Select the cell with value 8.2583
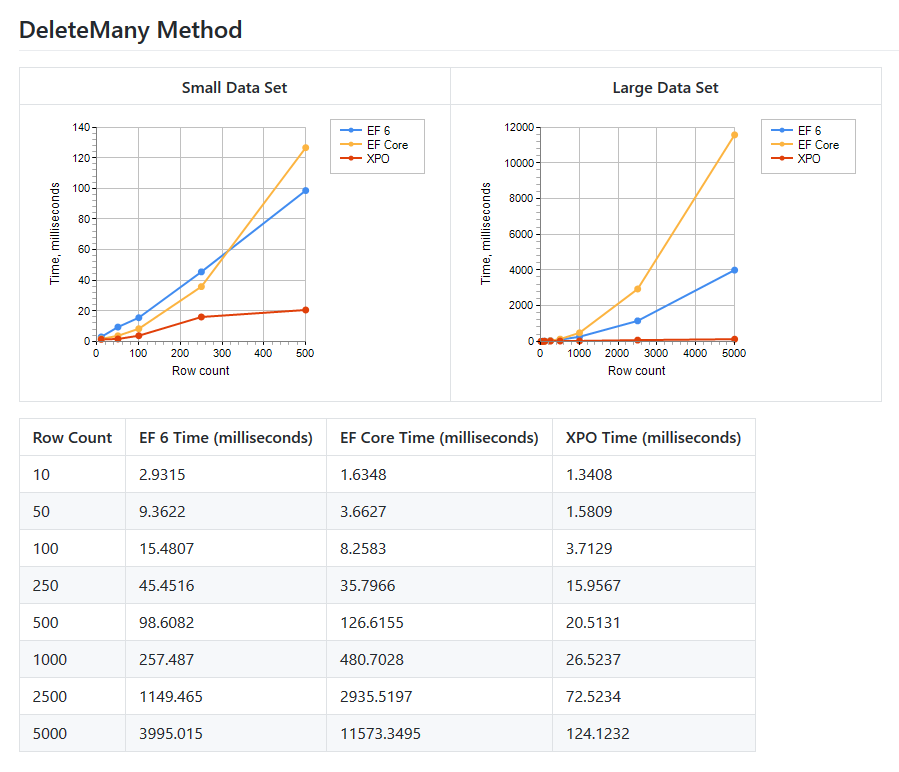This screenshot has width=899, height=772. point(439,548)
